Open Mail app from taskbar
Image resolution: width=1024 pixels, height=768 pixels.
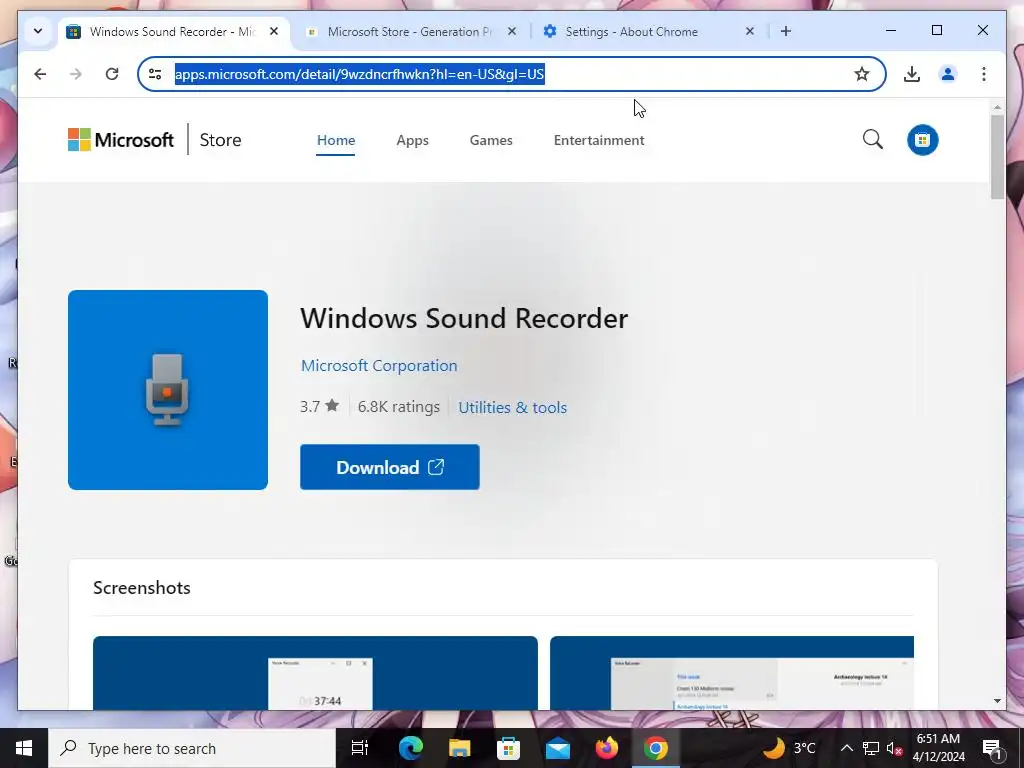pyautogui.click(x=558, y=748)
